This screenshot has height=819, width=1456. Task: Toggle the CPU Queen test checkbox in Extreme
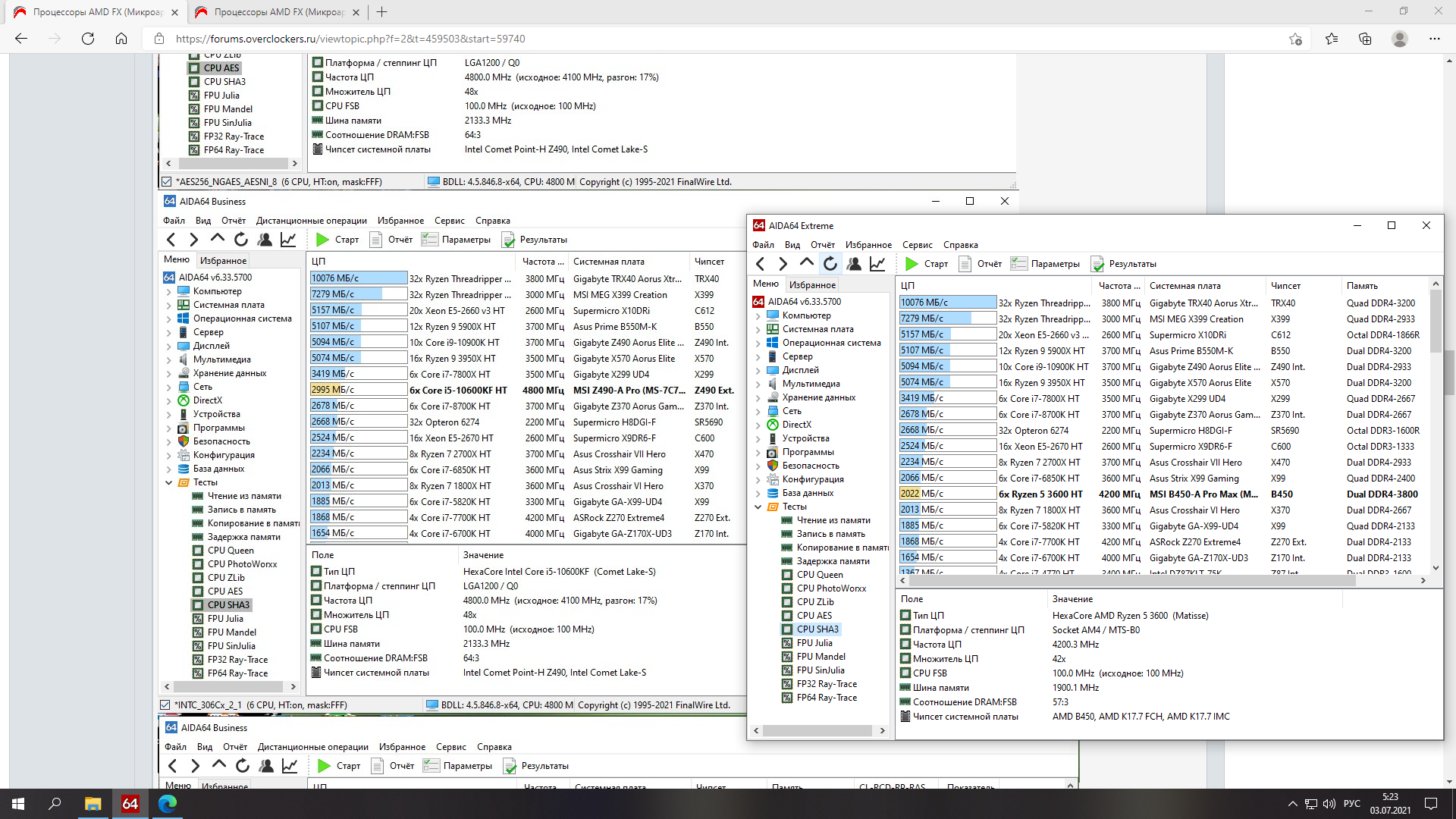(x=787, y=575)
